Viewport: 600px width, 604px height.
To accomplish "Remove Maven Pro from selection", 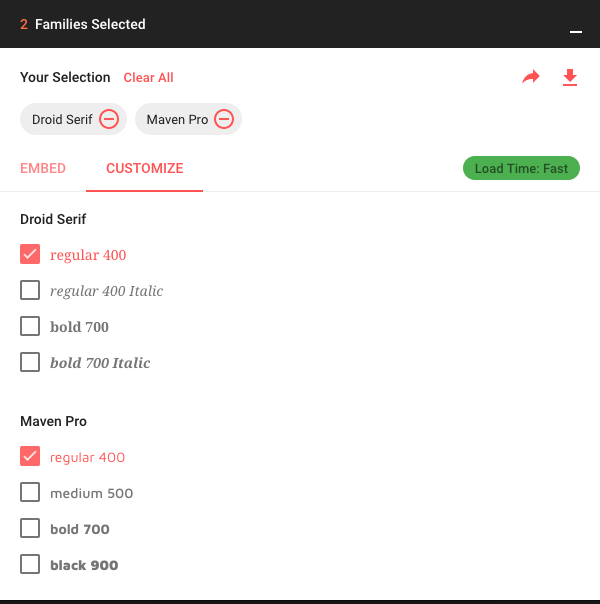I will click(x=224, y=119).
